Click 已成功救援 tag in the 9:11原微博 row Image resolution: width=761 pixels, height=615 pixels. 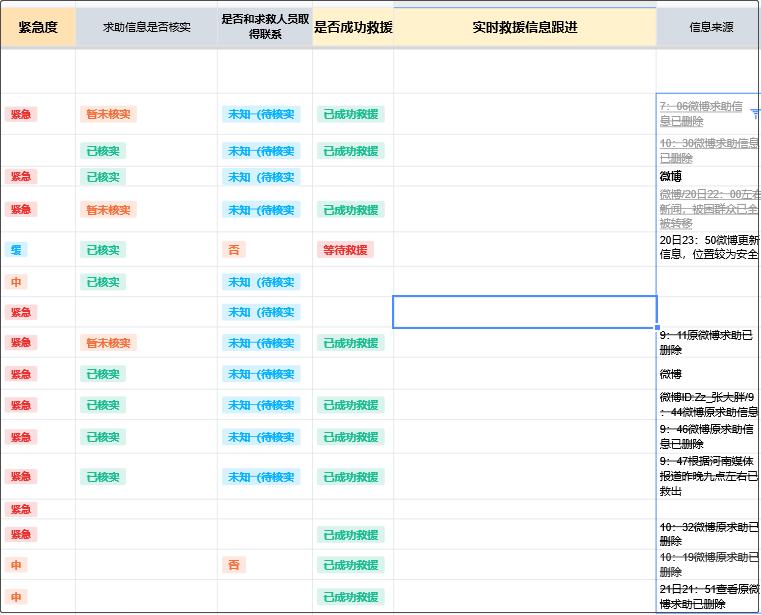tap(351, 343)
